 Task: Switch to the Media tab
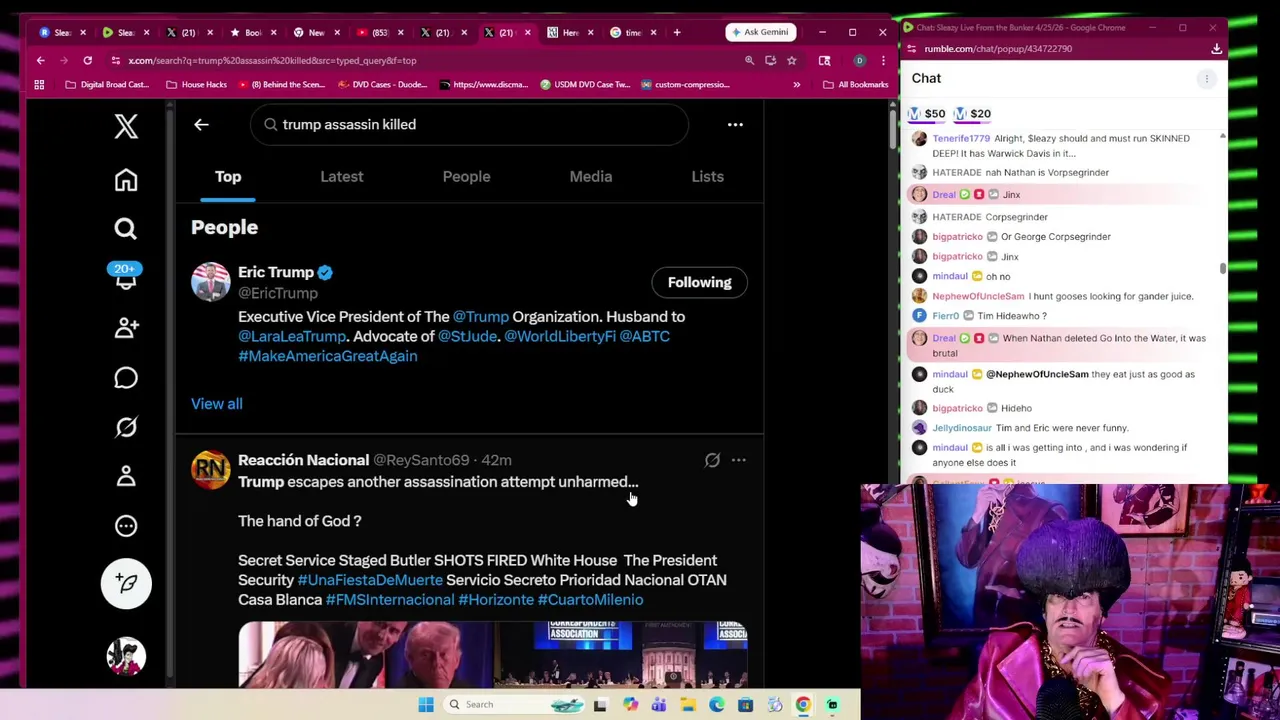[591, 177]
